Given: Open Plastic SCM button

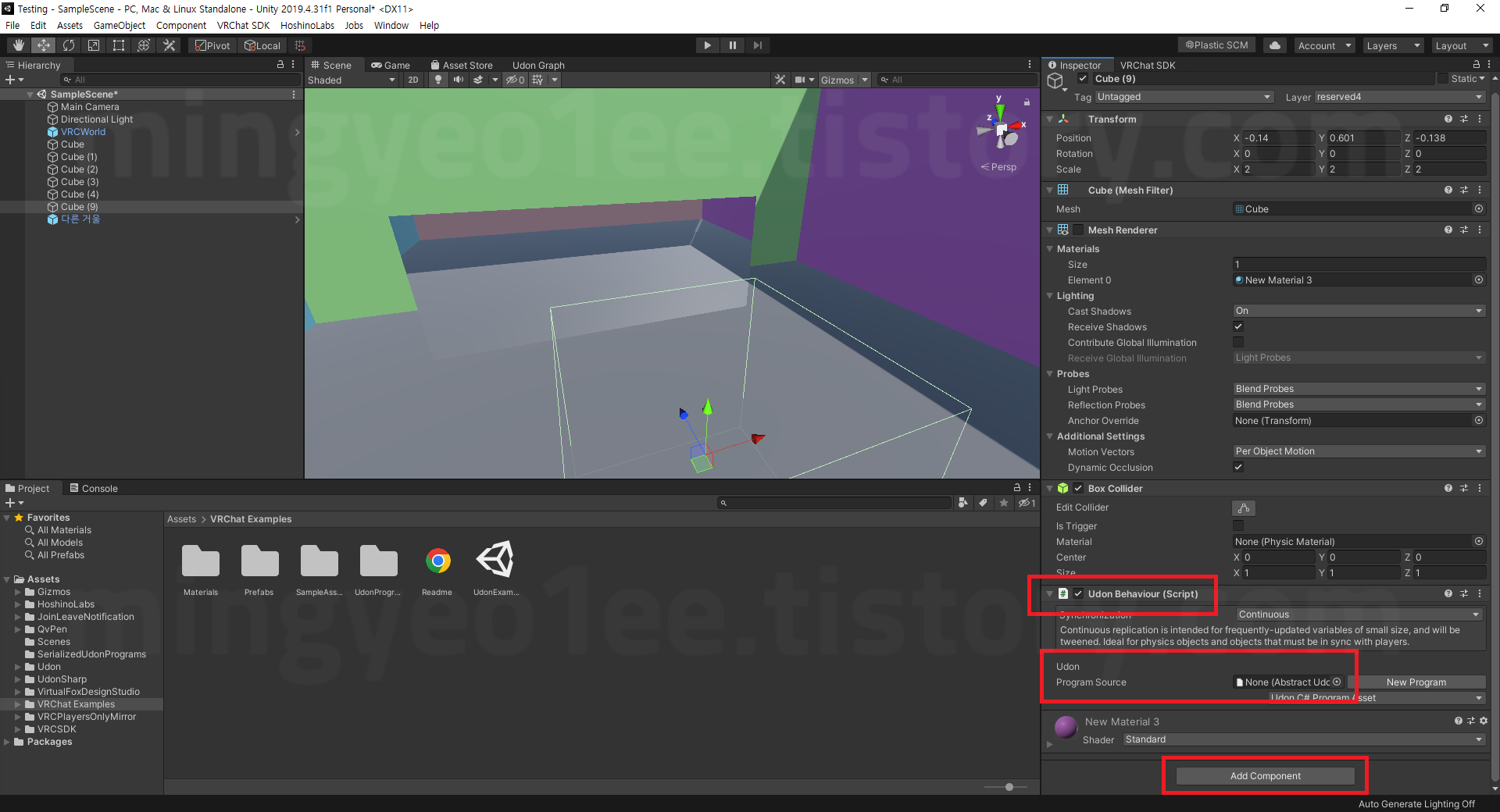Looking at the screenshot, I should (x=1216, y=45).
